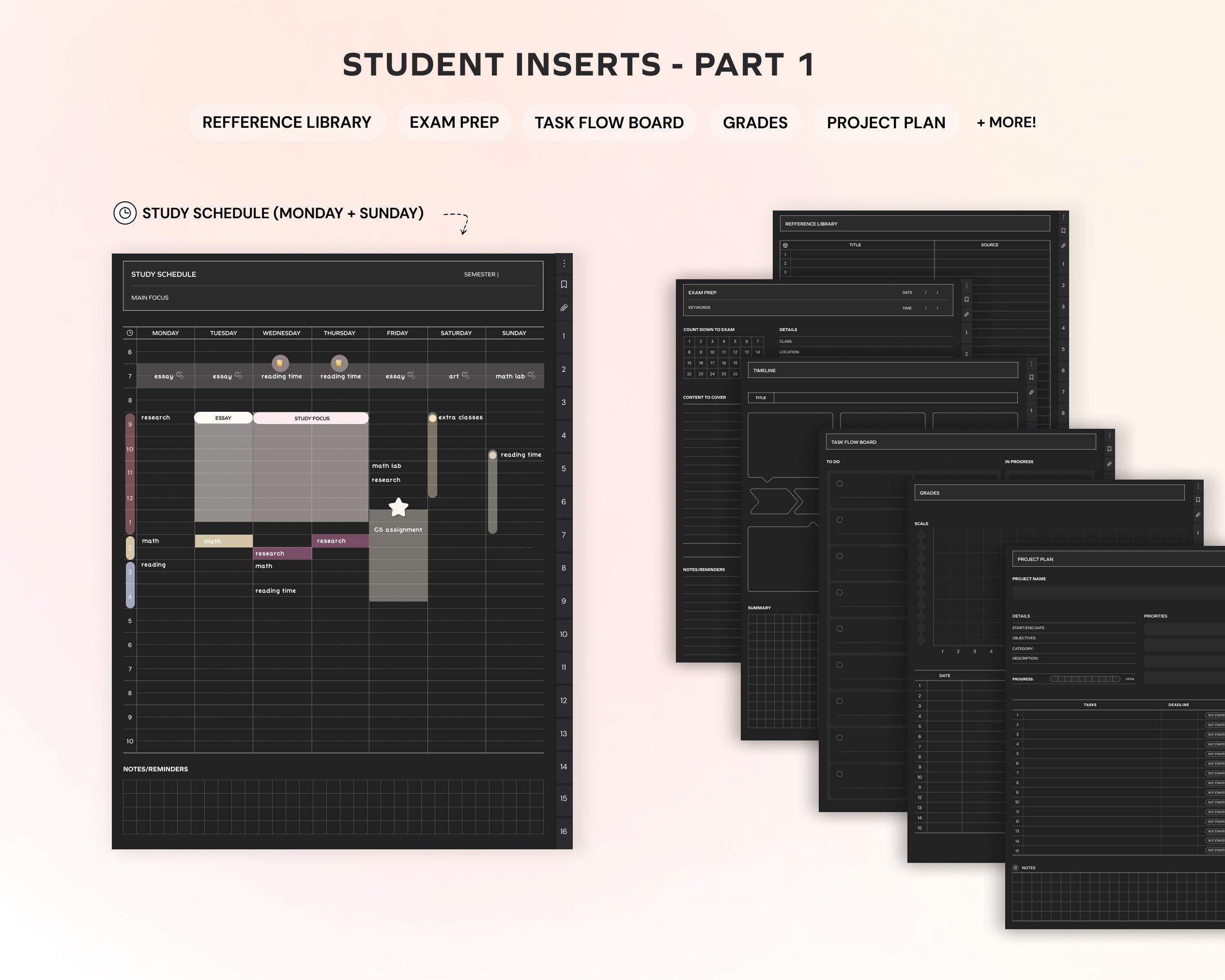Click the lavender time bar covering 3 to 4
Viewport: 1225px width, 980px height.
pos(130,585)
